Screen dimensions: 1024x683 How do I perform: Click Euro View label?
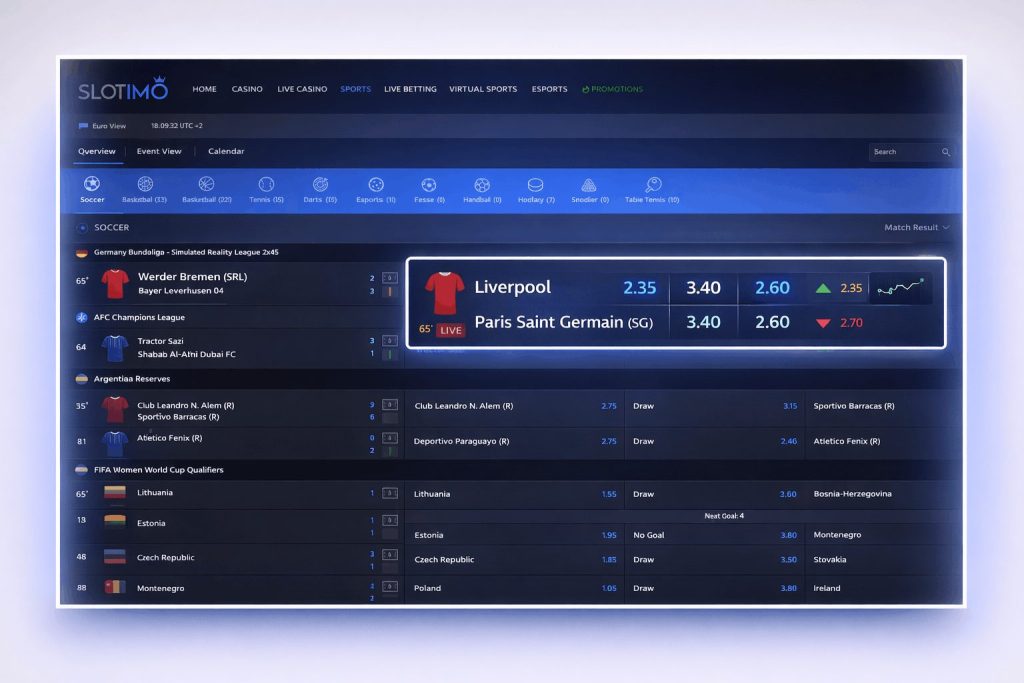[x=109, y=126]
